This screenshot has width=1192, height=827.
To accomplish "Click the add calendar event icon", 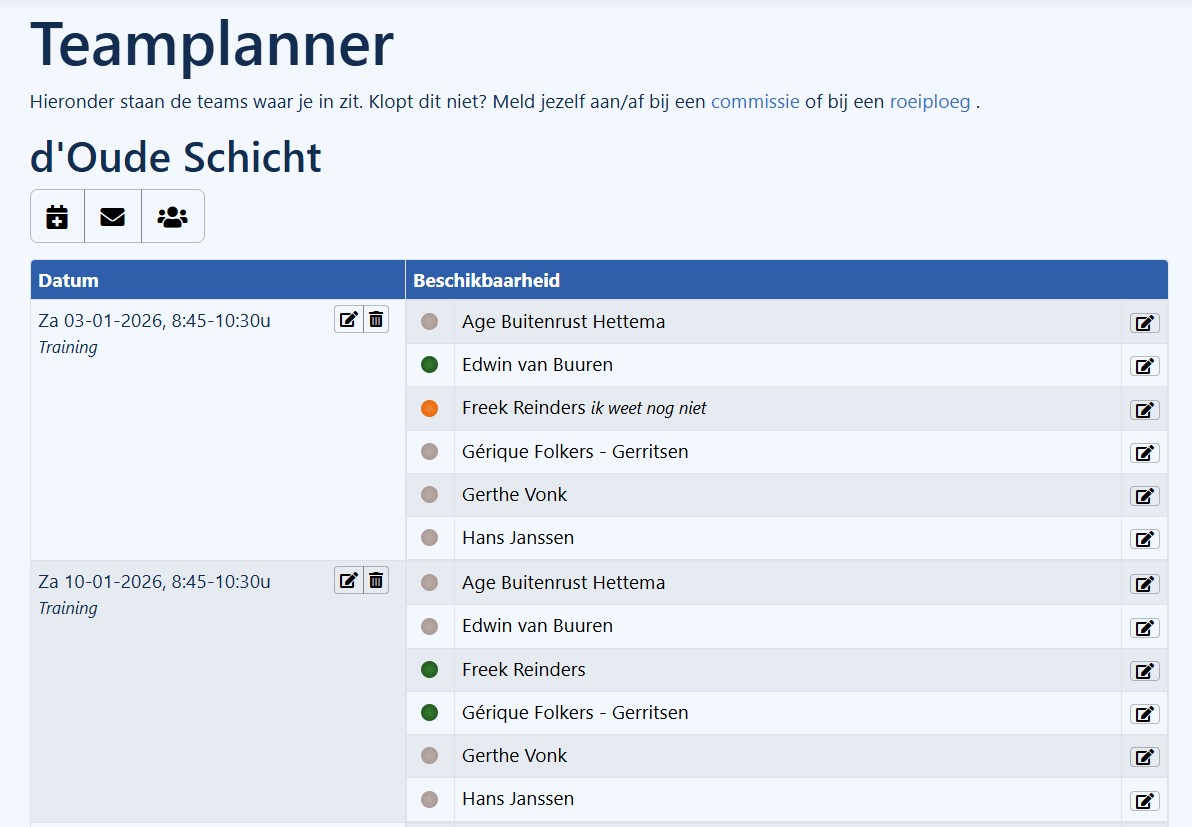I will (x=57, y=216).
